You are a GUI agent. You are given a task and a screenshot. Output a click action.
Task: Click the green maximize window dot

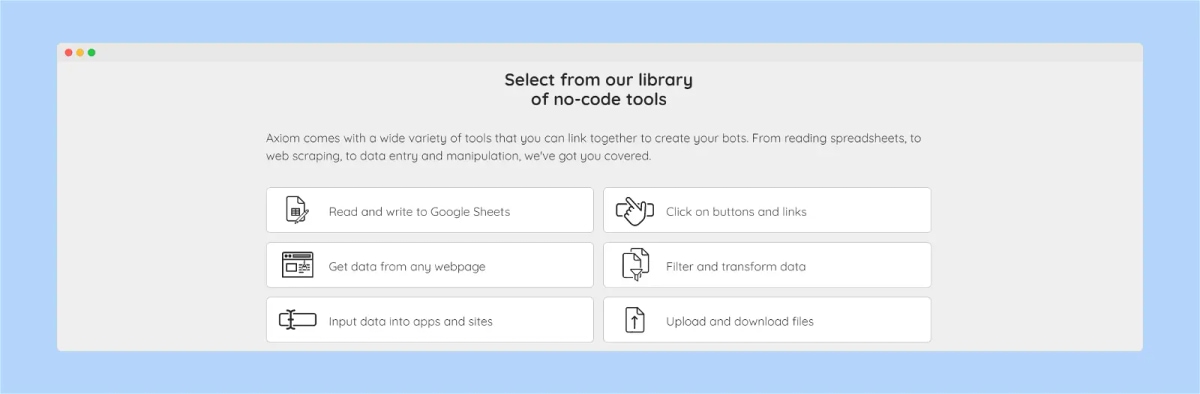pos(92,52)
